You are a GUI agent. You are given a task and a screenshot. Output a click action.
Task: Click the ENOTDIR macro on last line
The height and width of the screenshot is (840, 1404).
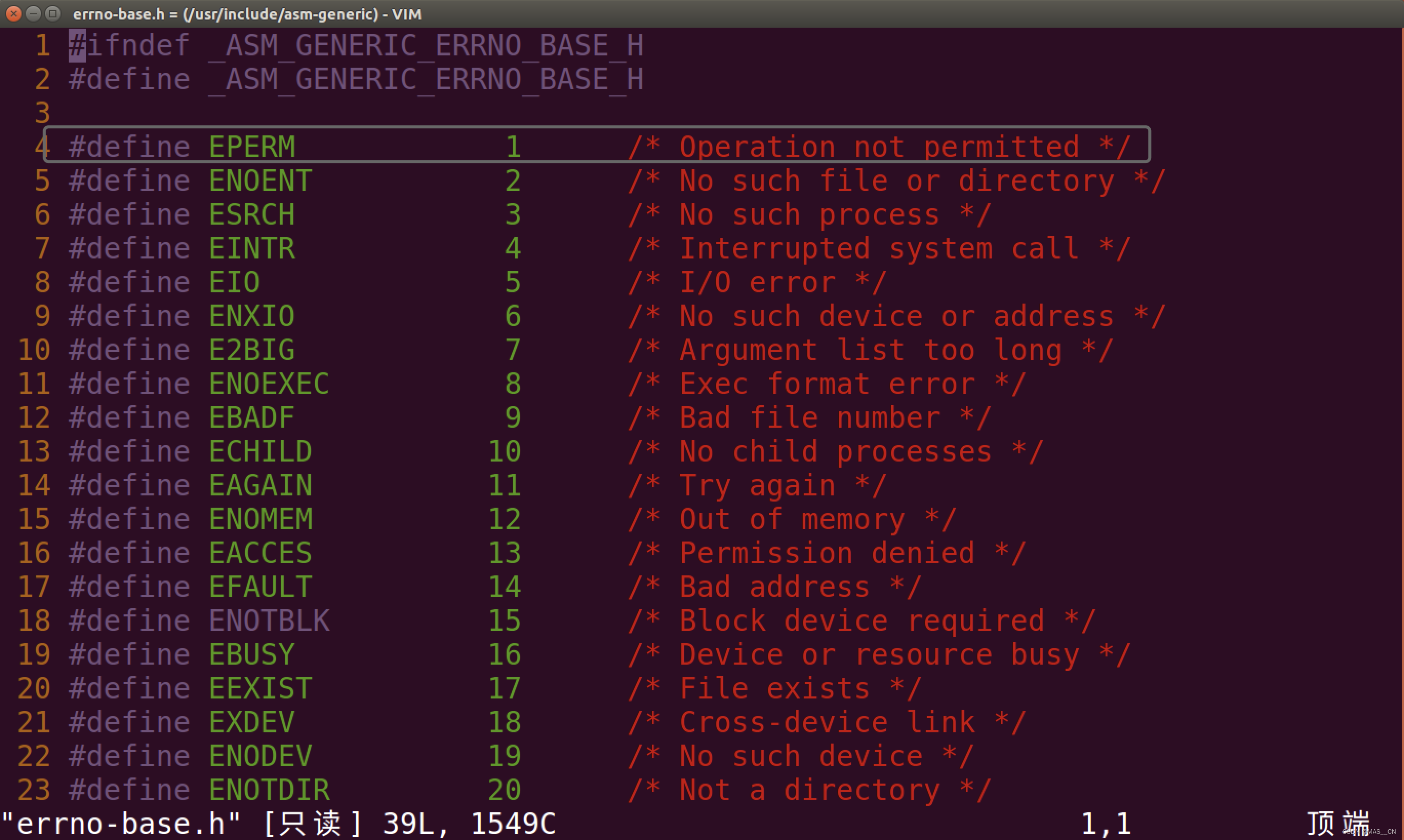(x=269, y=790)
